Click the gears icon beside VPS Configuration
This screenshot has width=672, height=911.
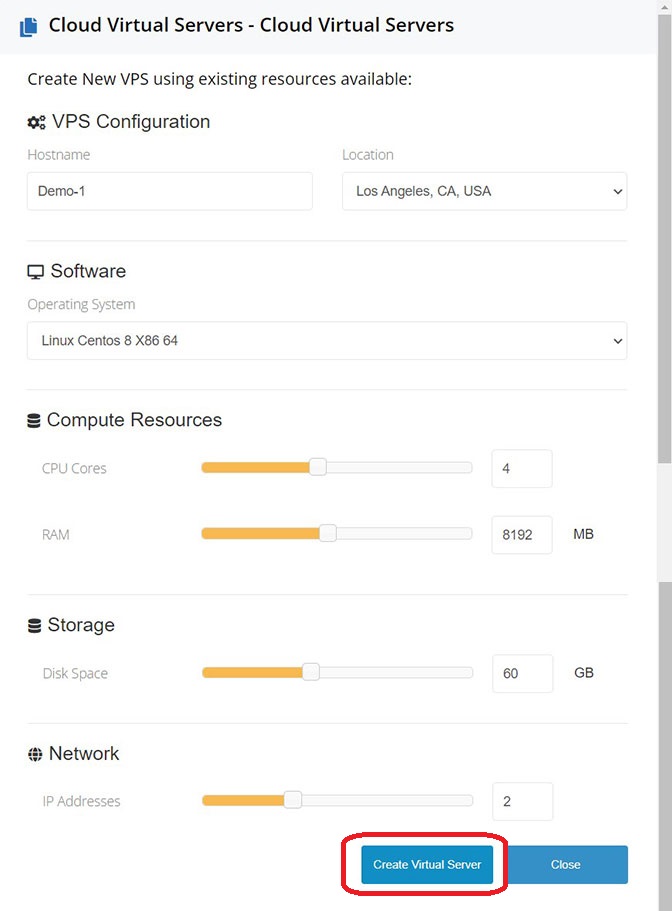(x=36, y=122)
